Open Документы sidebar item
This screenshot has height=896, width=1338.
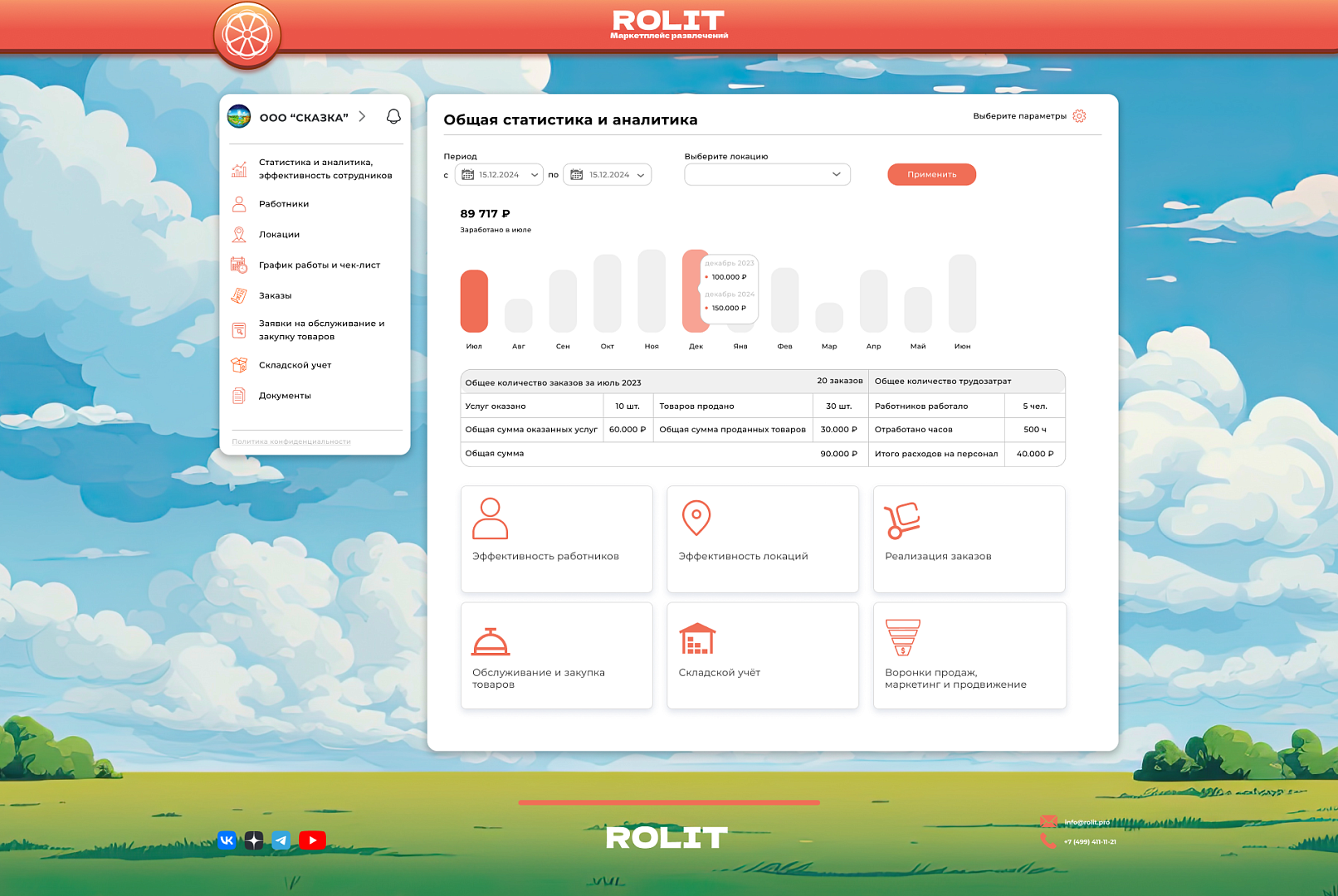[285, 396]
